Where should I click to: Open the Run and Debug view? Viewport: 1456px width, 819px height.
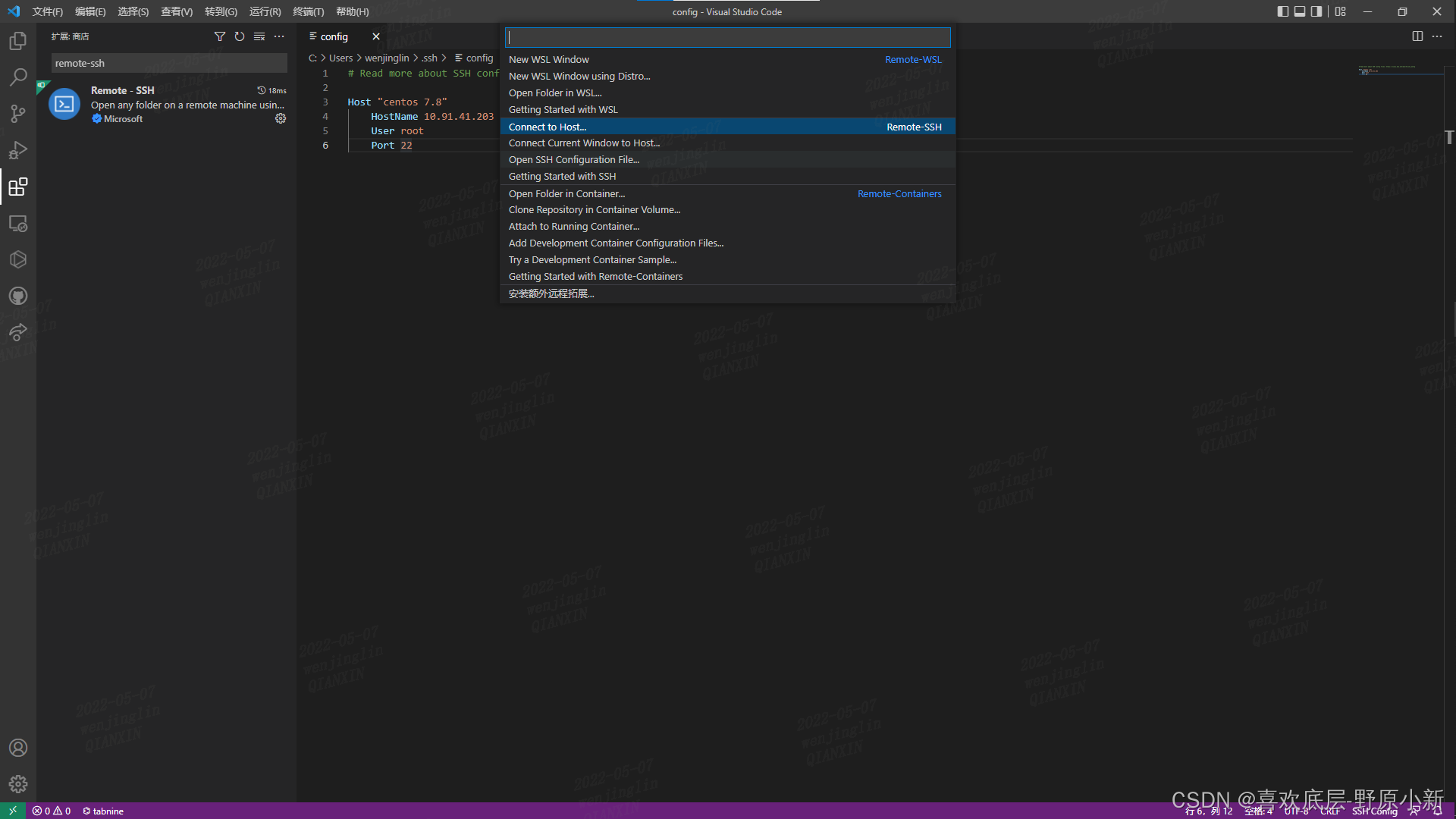point(18,150)
